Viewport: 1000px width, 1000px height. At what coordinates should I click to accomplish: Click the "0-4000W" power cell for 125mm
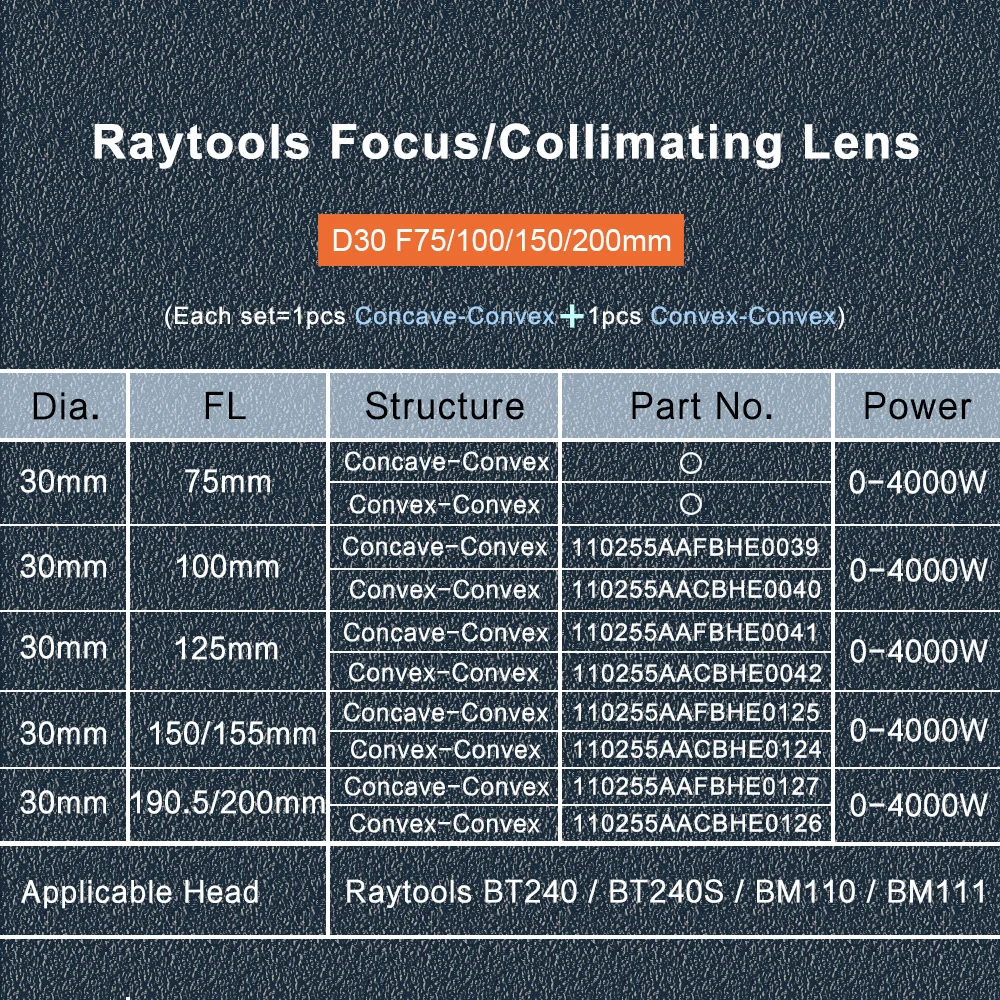(x=918, y=651)
